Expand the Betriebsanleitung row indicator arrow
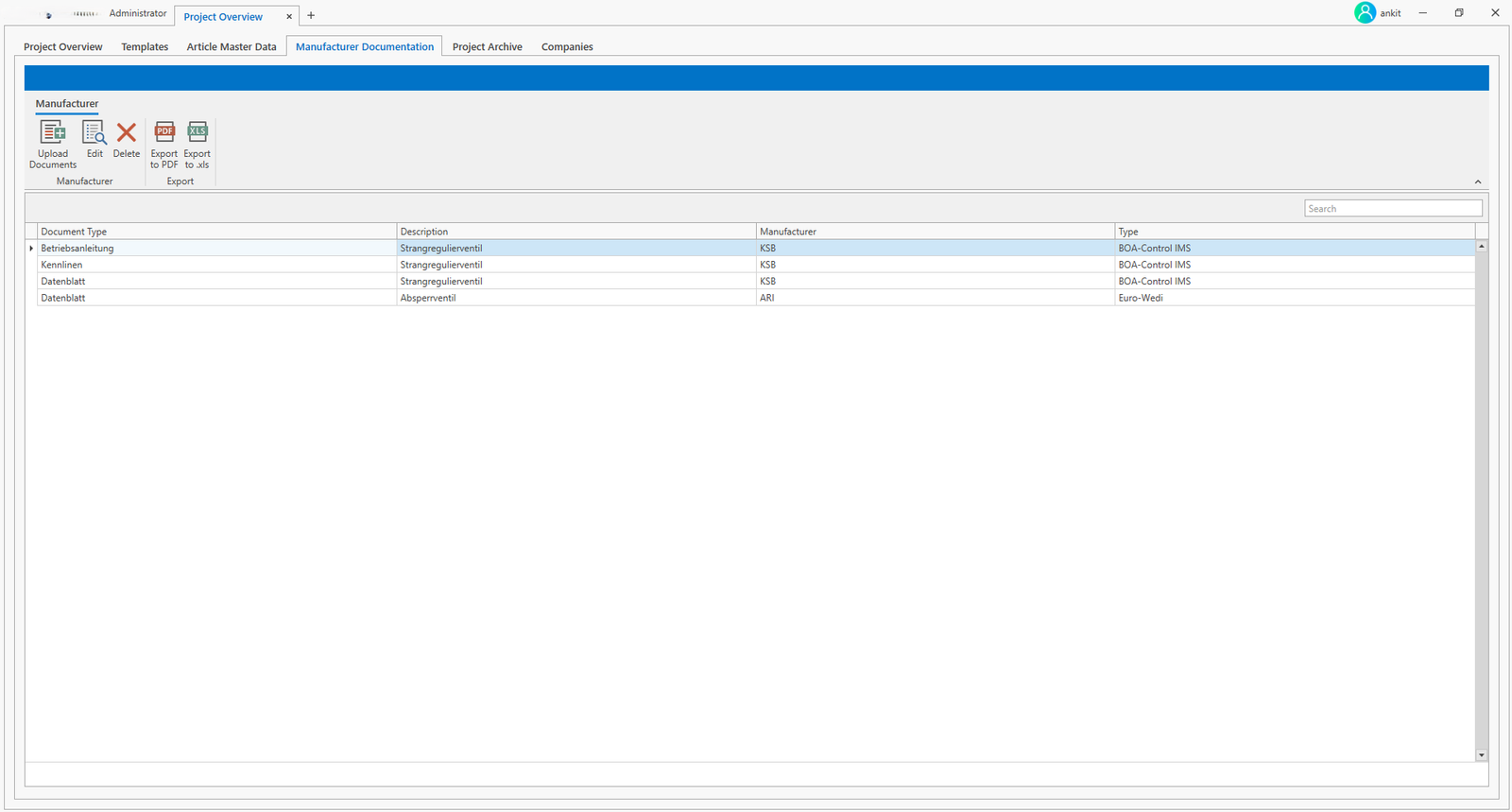Screen dimensions: 1512x812 [31, 249]
